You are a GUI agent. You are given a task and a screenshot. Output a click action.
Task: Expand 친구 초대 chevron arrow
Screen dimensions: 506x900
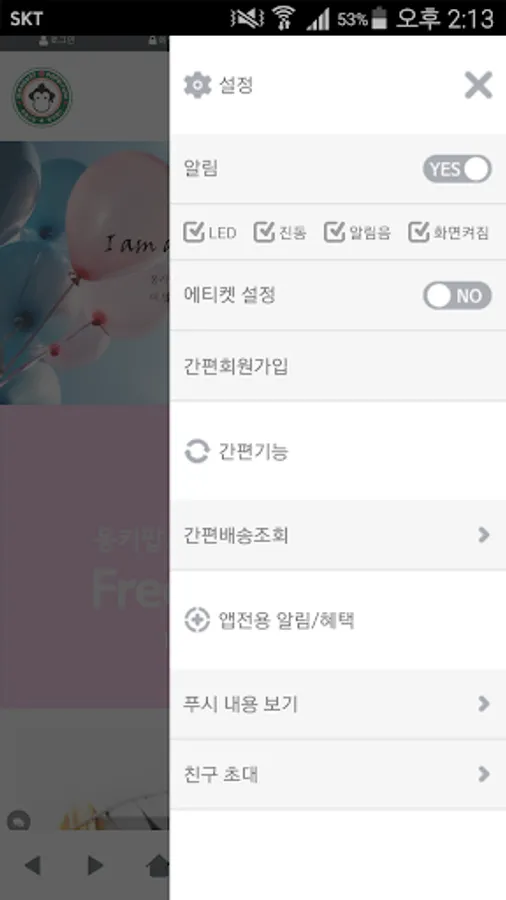484,774
